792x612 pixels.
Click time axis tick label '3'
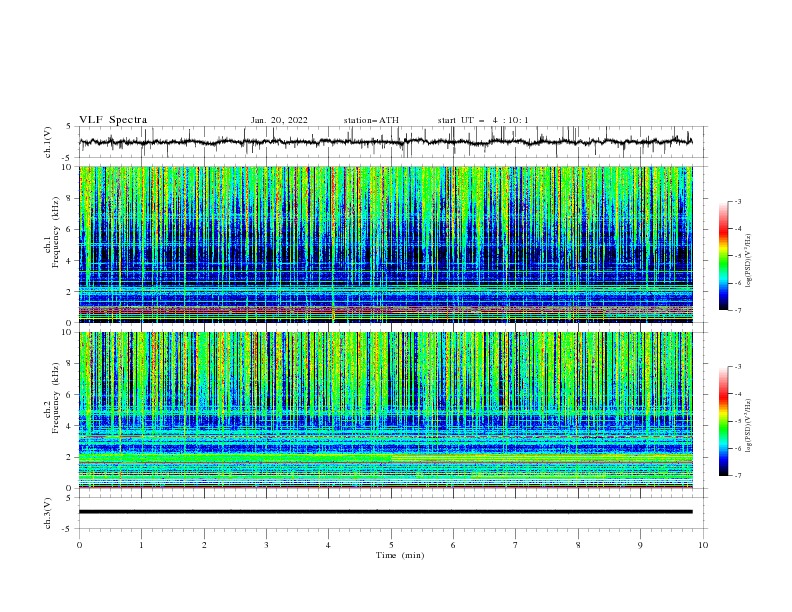coord(266,545)
